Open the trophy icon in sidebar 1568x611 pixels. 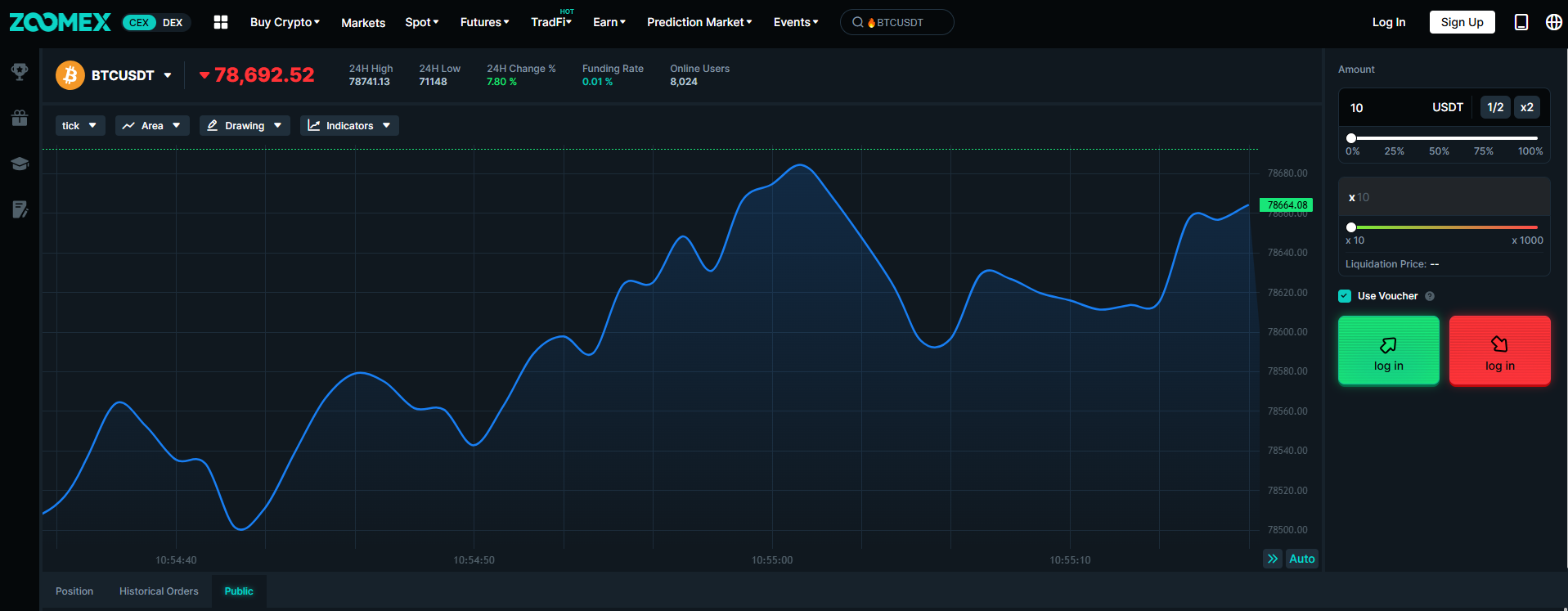pyautogui.click(x=20, y=72)
